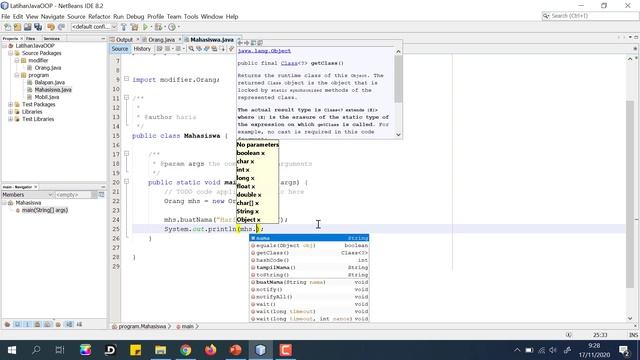Click the Save All toolbar icon

[38, 27]
